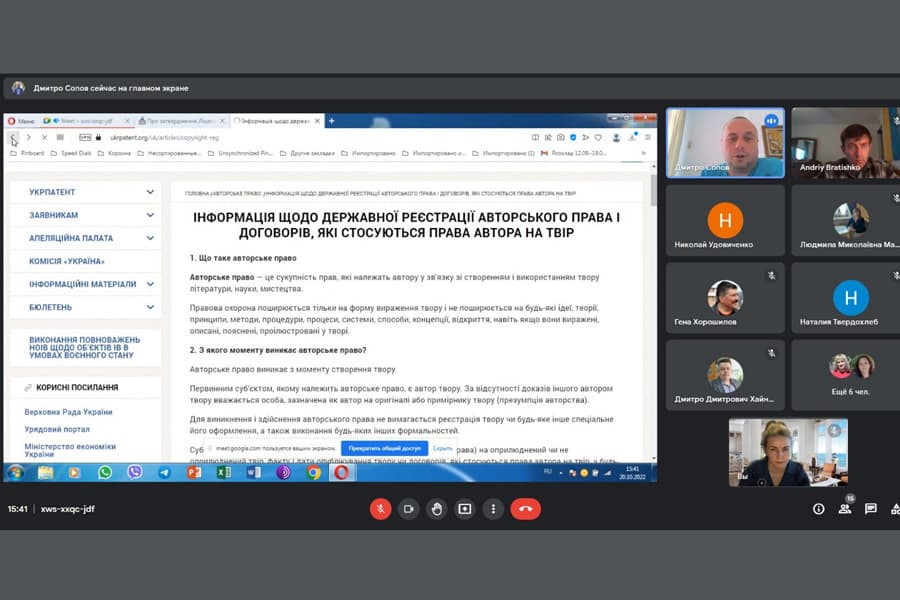Image resolution: width=900 pixels, height=600 pixels.
Task: Open Telegram from the taskbar
Action: (x=164, y=473)
